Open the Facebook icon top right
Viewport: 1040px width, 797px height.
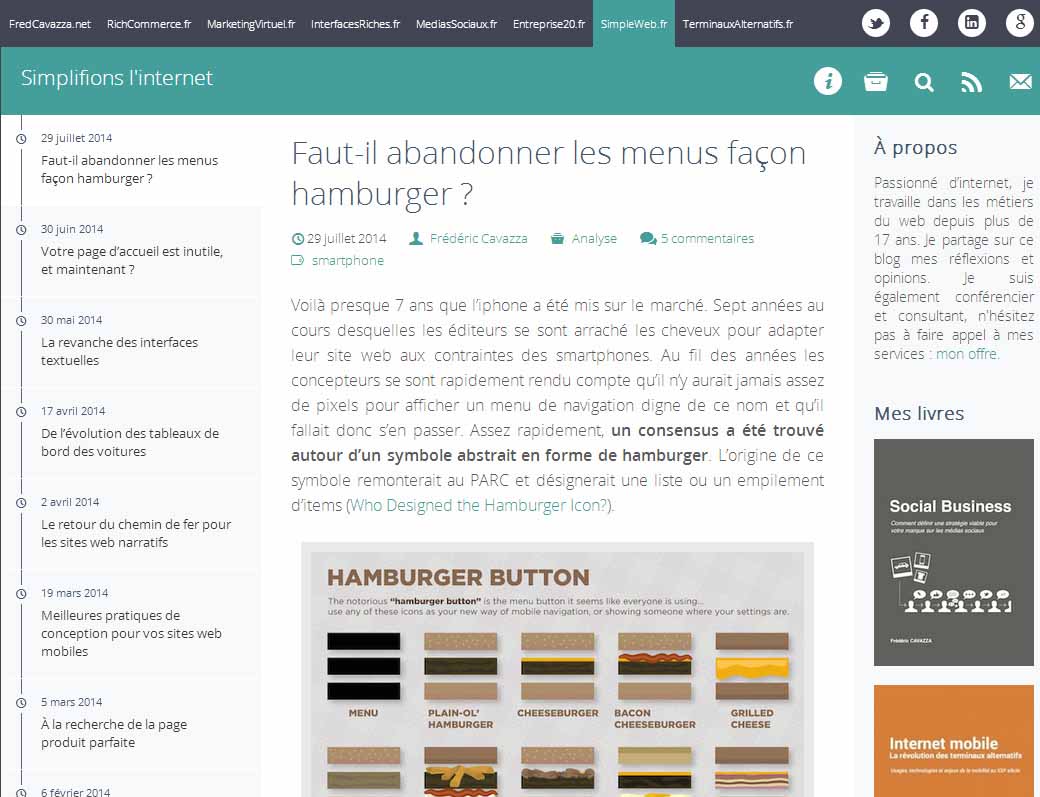(x=924, y=22)
